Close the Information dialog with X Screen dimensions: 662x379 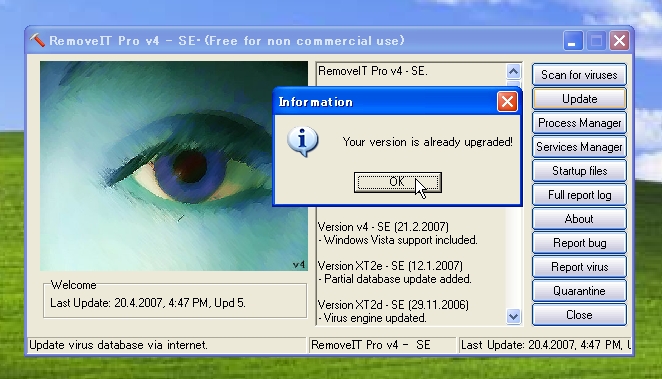coord(507,102)
